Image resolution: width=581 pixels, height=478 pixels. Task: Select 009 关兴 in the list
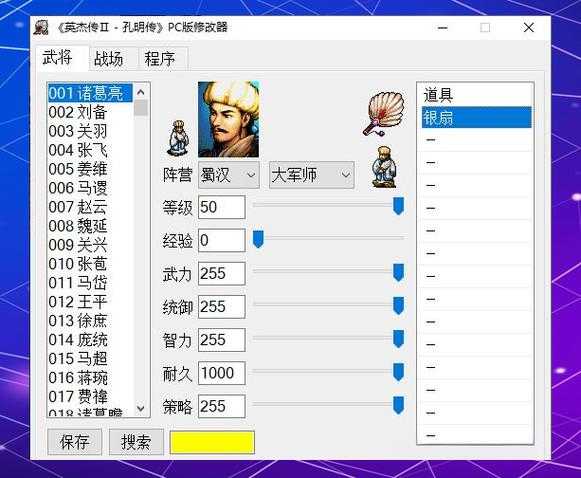point(90,245)
